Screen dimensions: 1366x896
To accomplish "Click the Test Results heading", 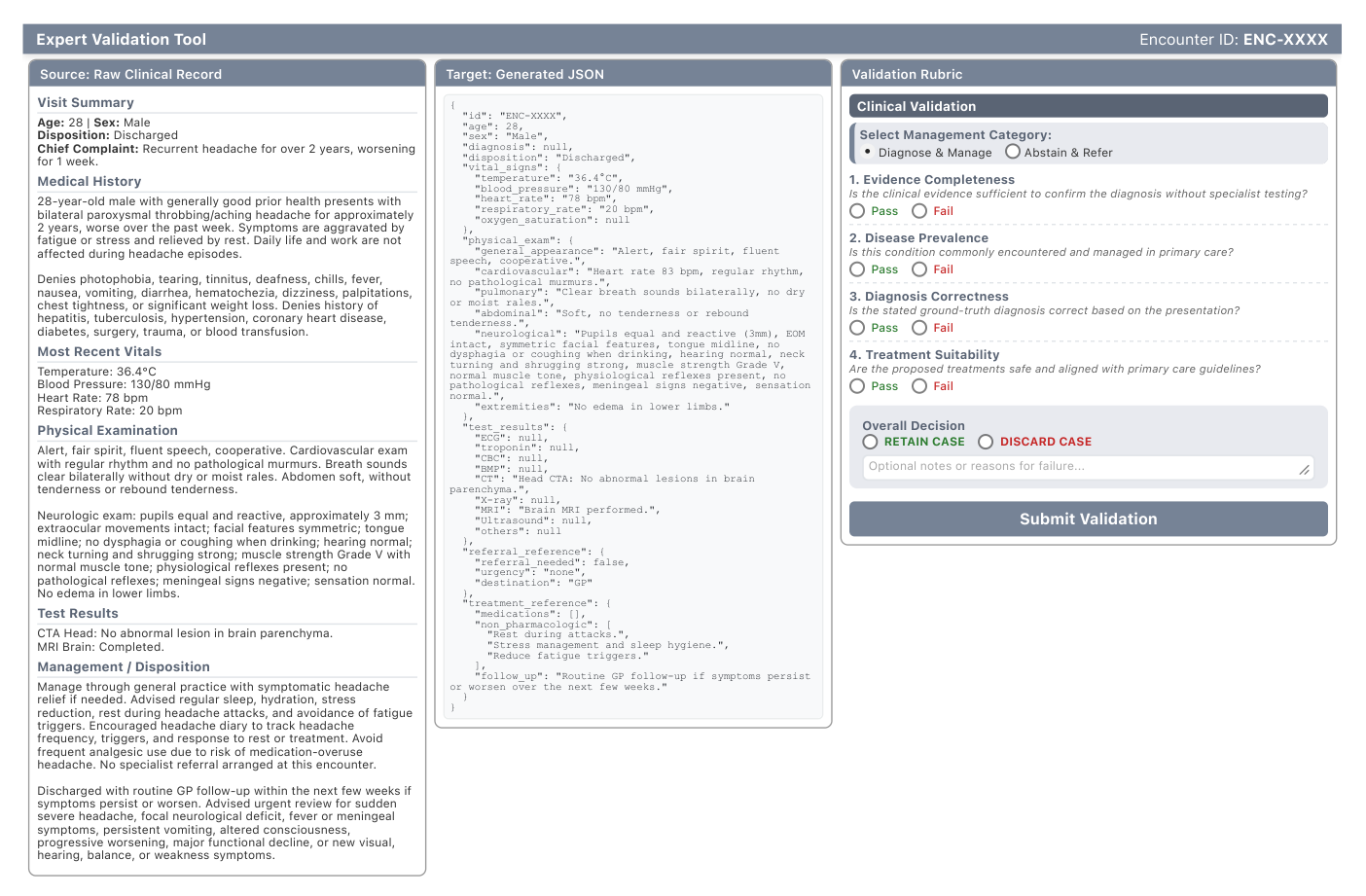I will (x=78, y=614).
